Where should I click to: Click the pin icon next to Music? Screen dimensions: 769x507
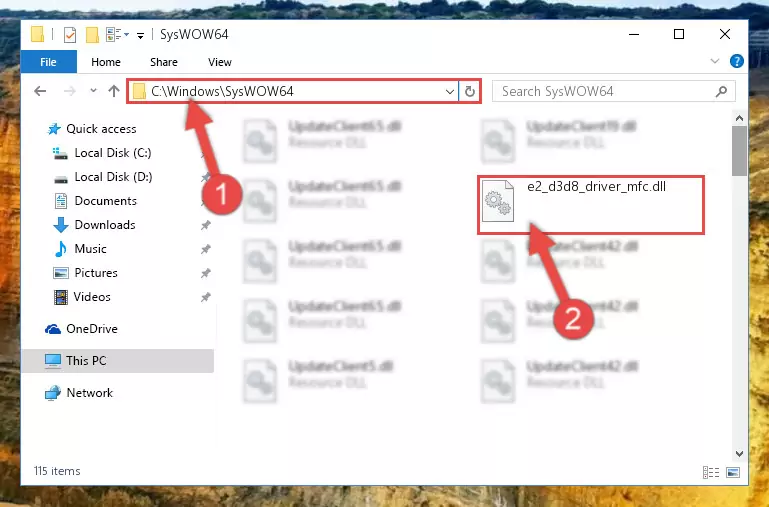205,249
